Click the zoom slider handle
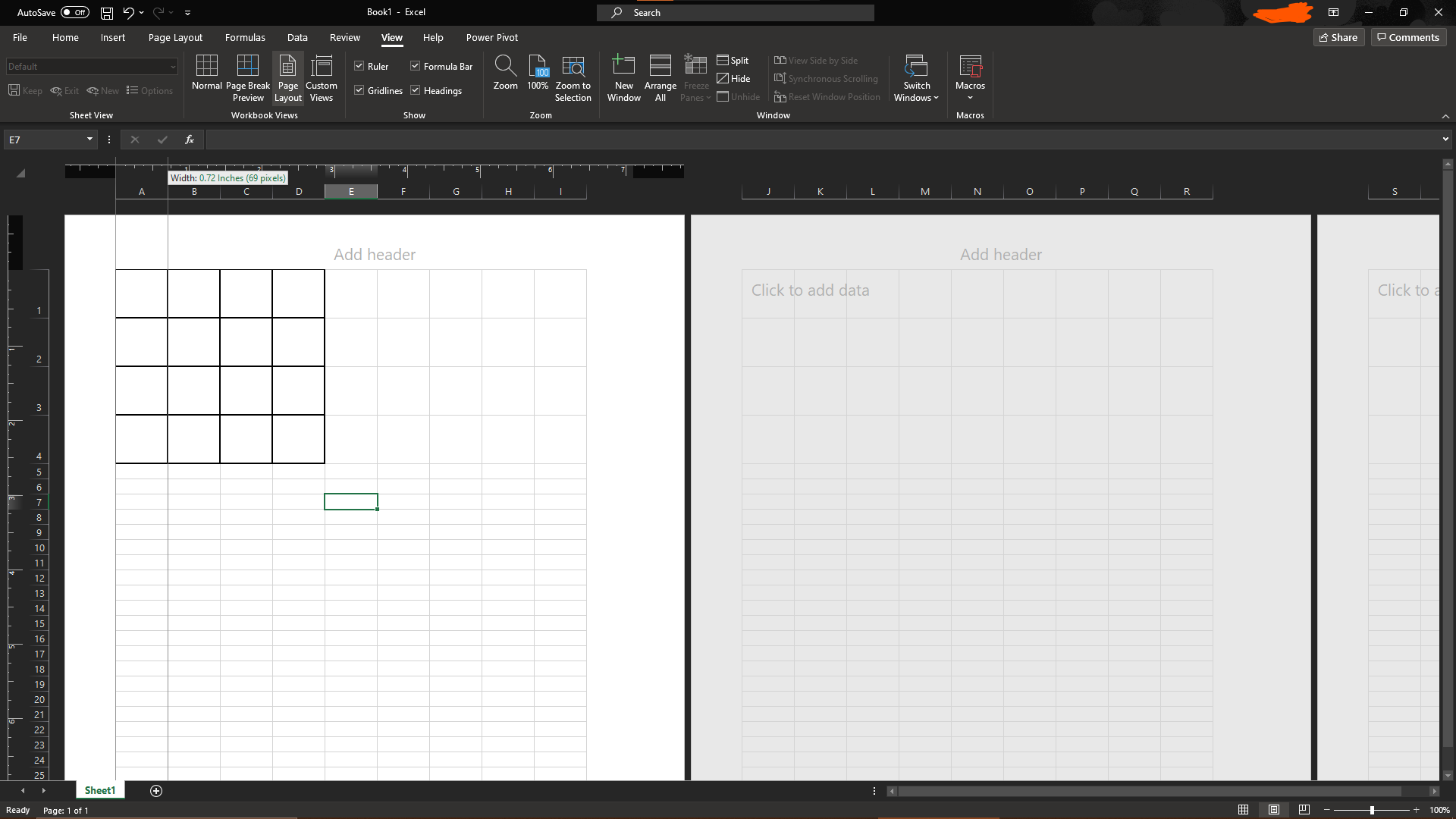Screen dimensions: 1456x819 point(1372,810)
